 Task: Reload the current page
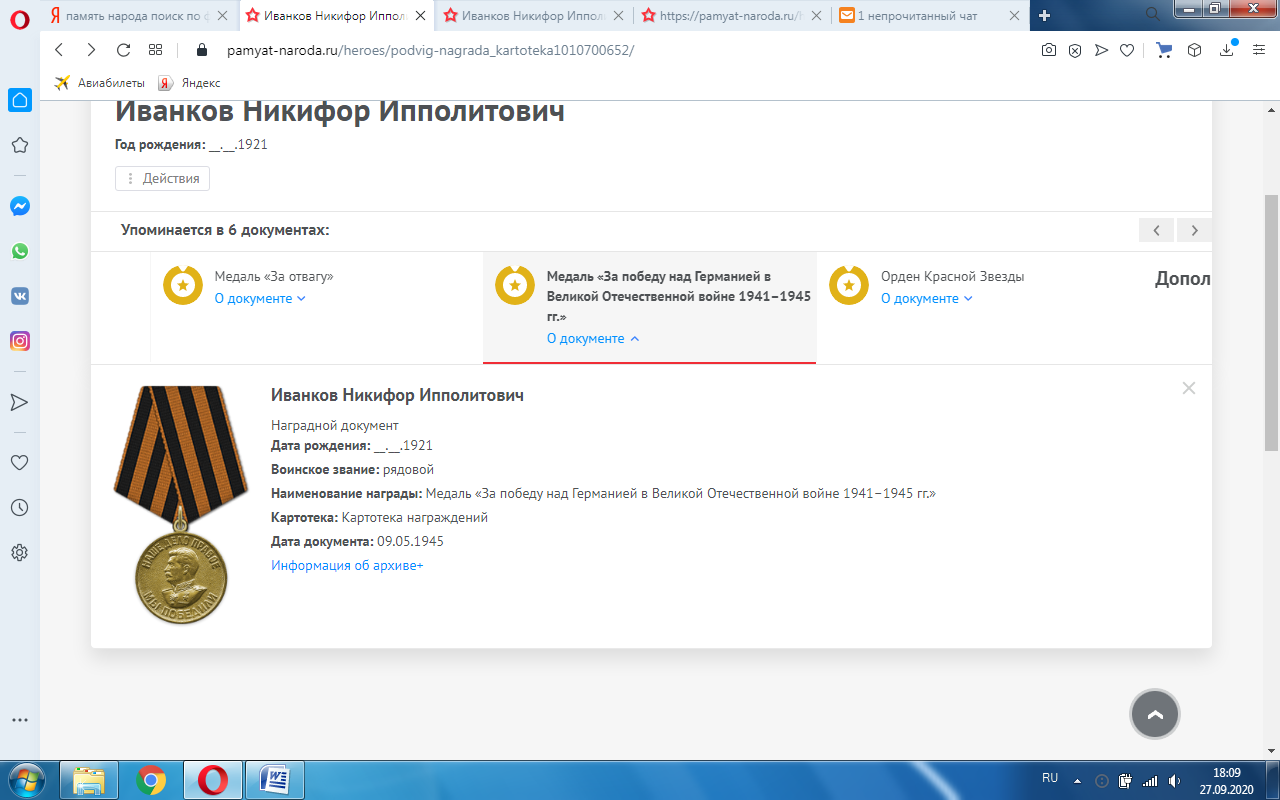click(124, 50)
